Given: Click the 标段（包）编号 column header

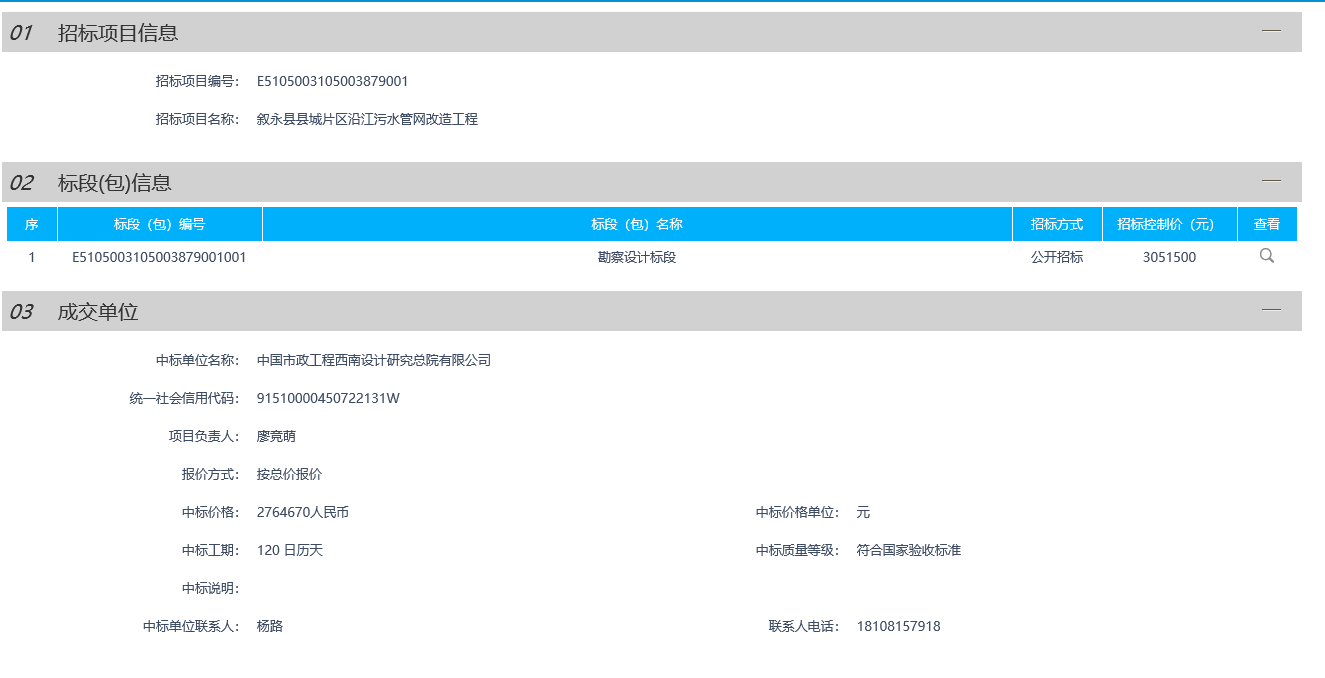Looking at the screenshot, I should pyautogui.click(x=159, y=224).
